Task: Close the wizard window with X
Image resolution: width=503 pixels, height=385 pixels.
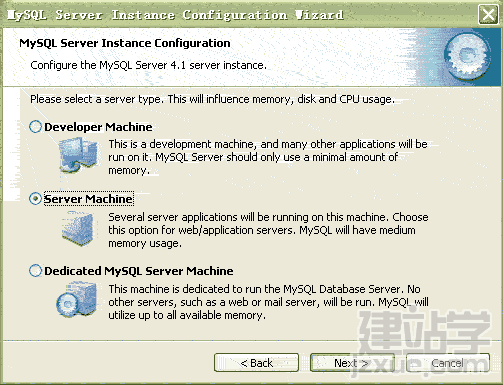Action: click(488, 14)
